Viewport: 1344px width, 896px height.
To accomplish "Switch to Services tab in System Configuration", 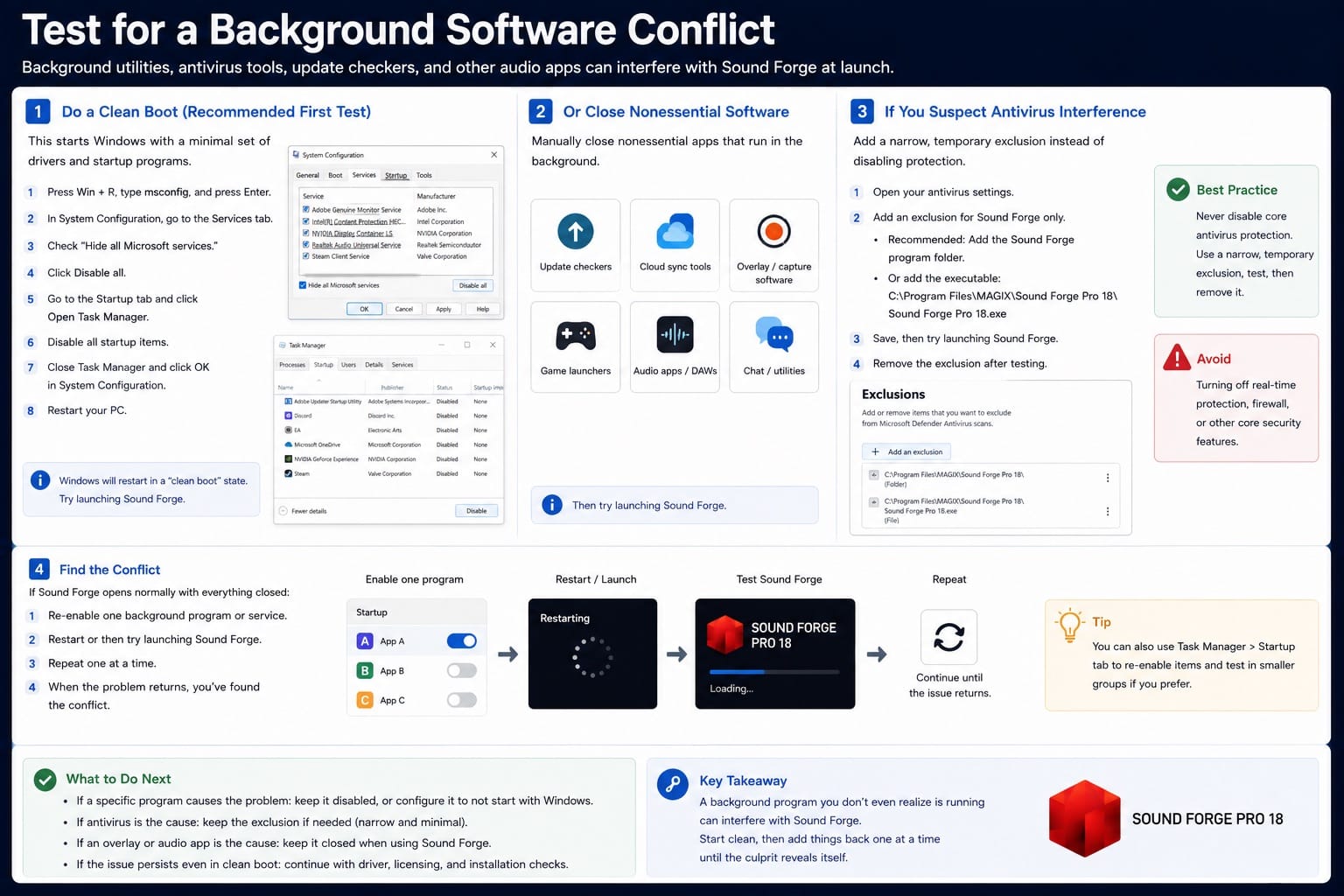I will [364, 175].
